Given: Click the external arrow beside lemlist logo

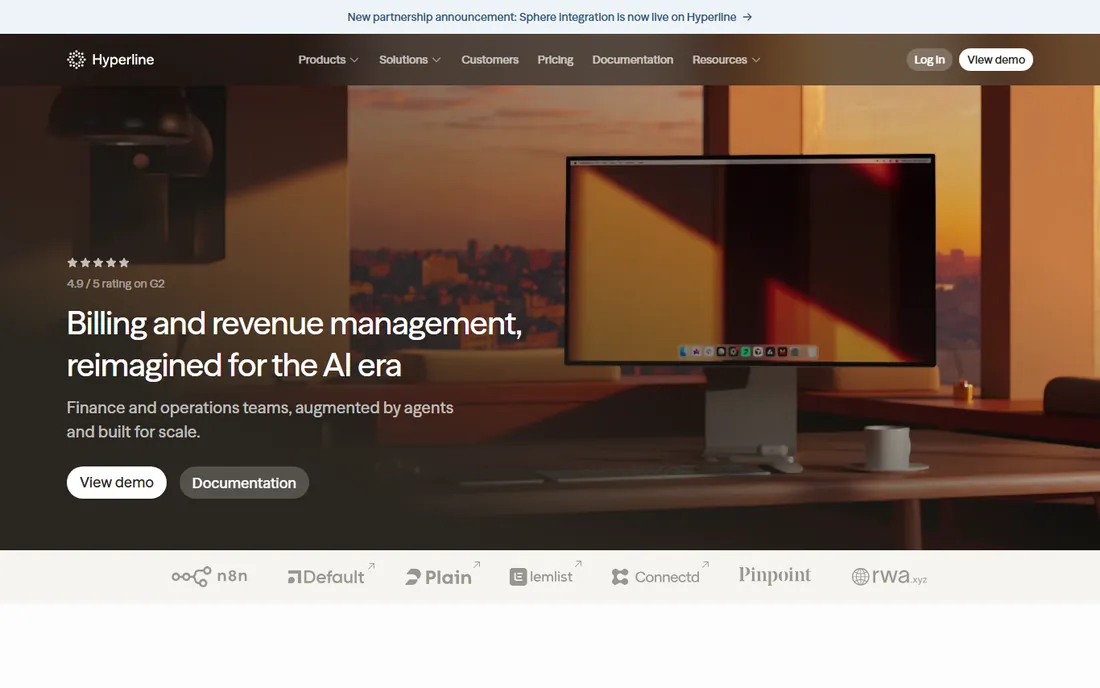Looking at the screenshot, I should [x=579, y=563].
